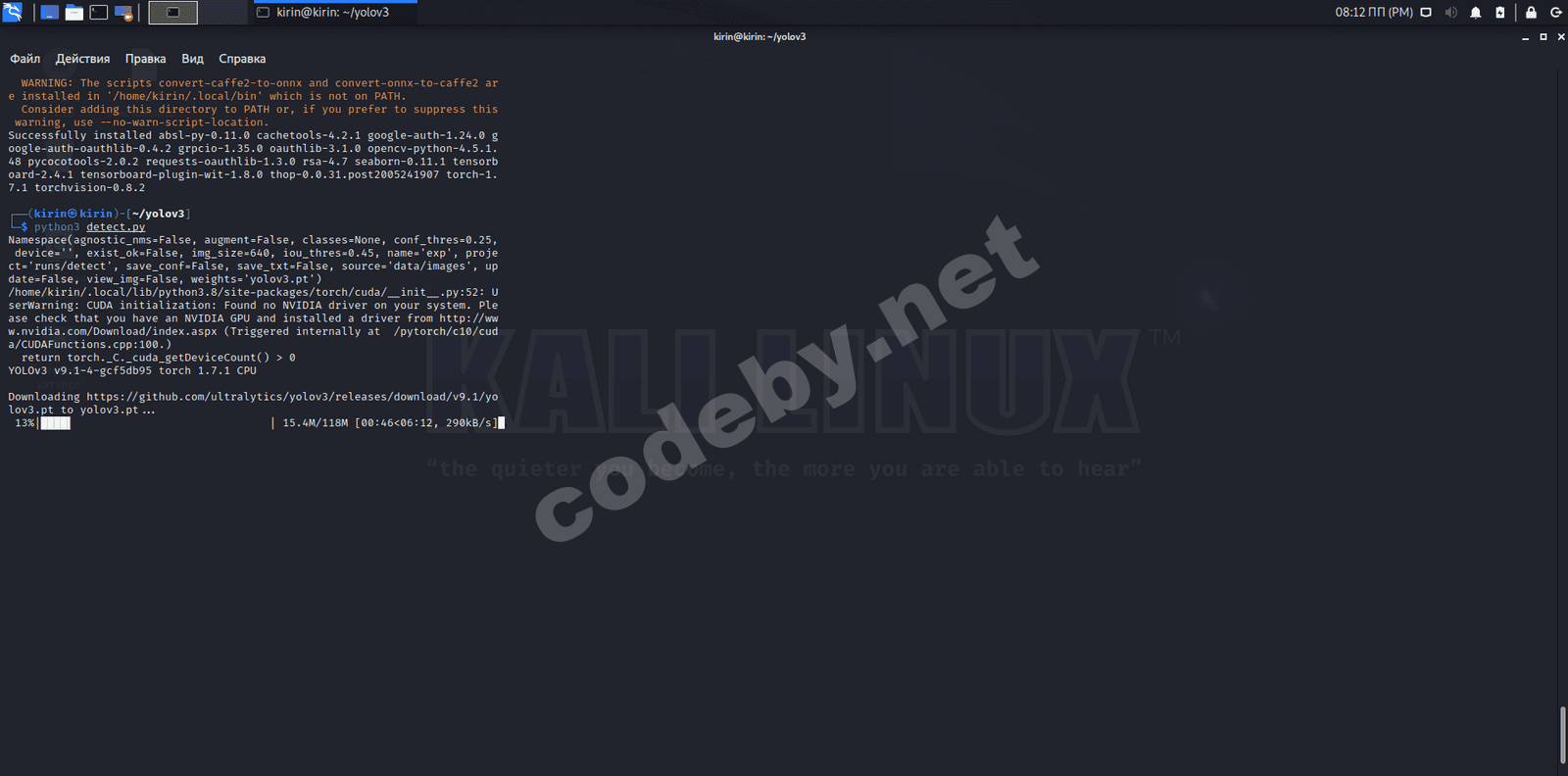Screen dimensions: 1568x776
Task: Open the Kali dragon applications menu
Action: pos(13,12)
